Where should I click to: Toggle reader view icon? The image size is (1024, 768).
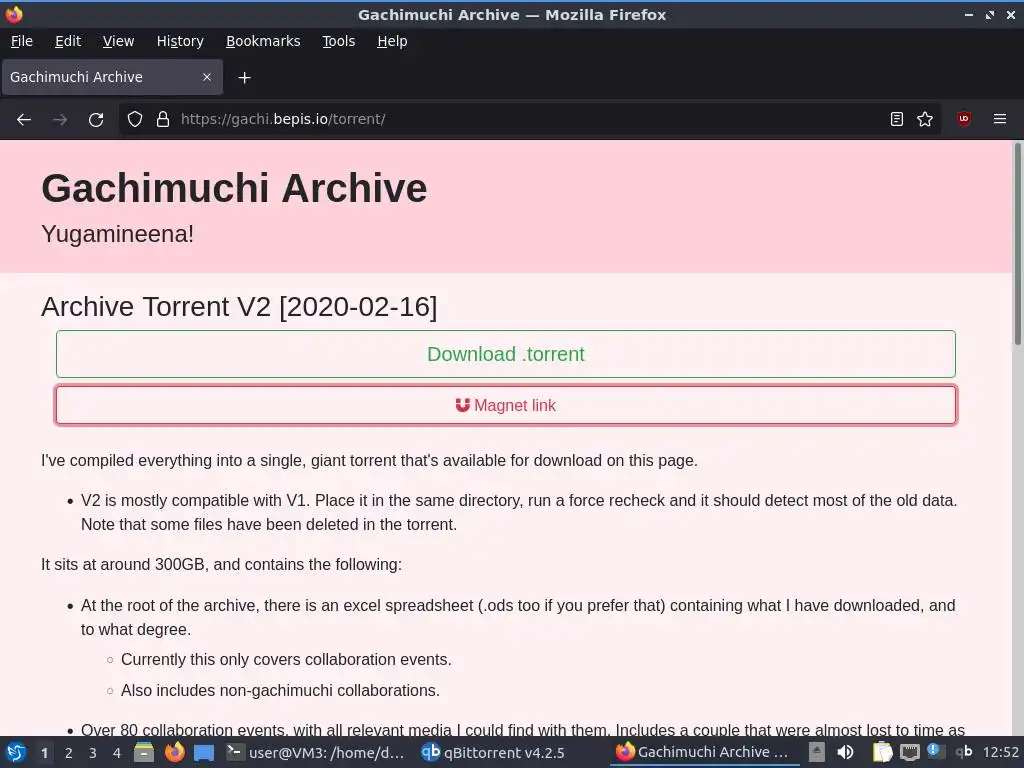coord(897,120)
